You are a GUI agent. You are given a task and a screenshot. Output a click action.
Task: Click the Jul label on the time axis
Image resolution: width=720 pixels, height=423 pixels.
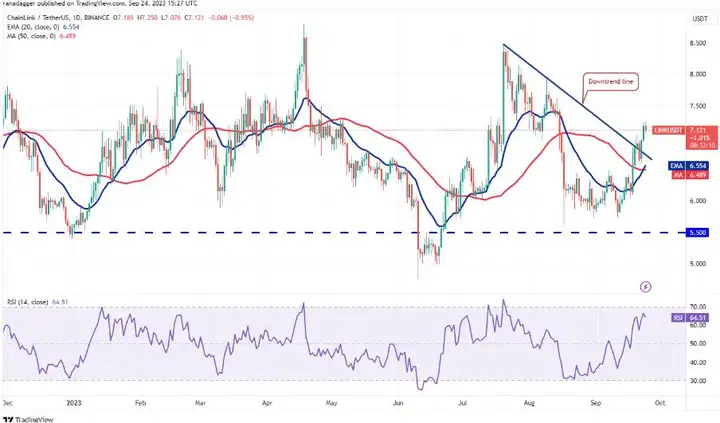[x=462, y=403]
